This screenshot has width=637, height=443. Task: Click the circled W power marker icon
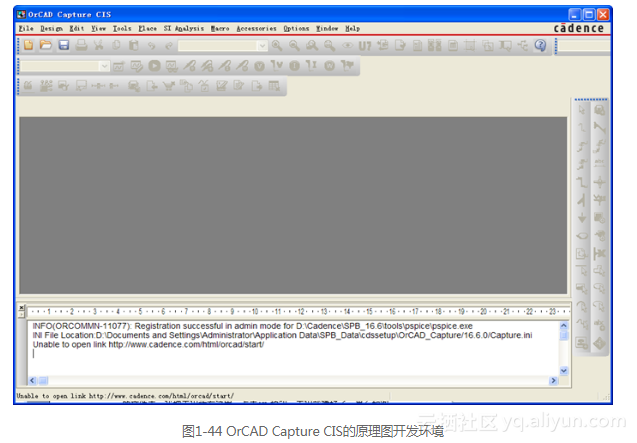329,66
